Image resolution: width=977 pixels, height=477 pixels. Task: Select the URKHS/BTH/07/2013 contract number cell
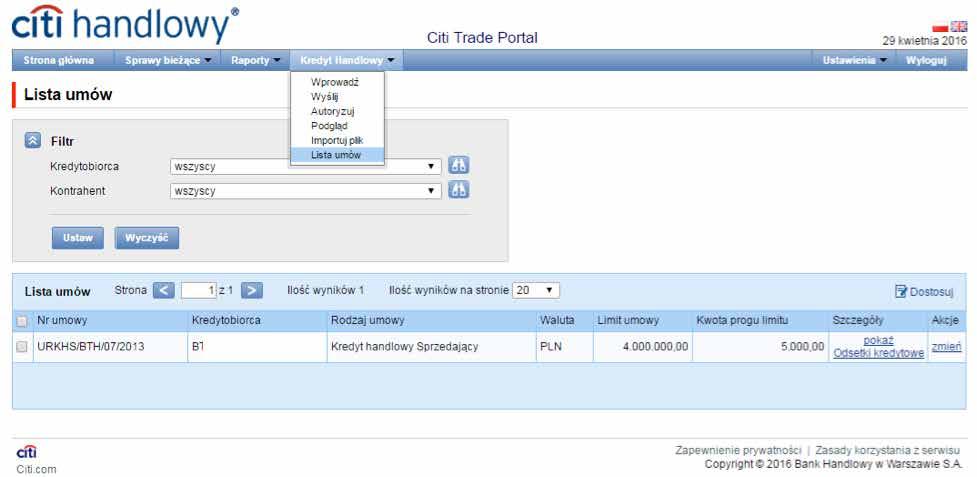pos(110,347)
